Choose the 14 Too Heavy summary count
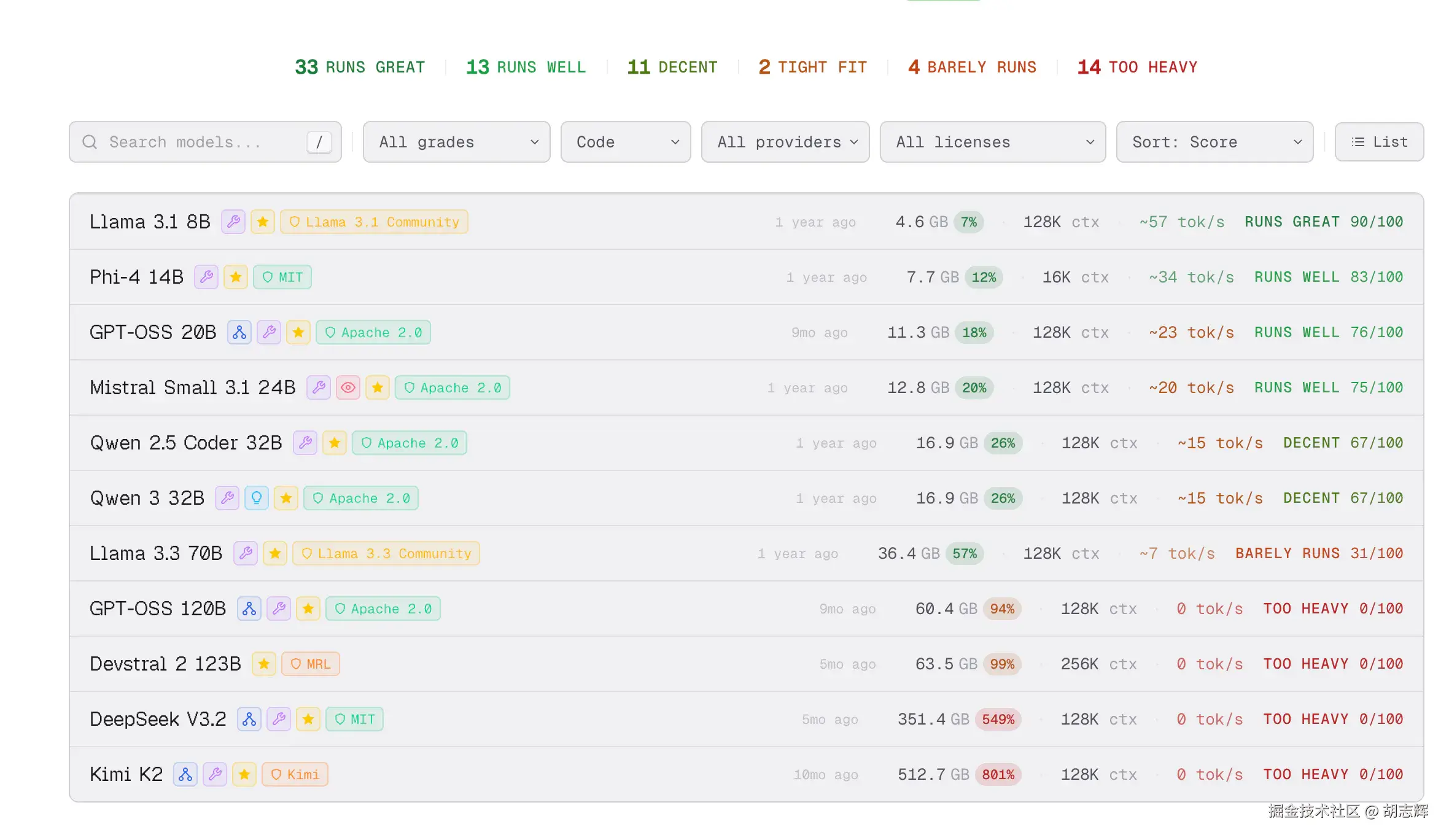 click(1137, 67)
